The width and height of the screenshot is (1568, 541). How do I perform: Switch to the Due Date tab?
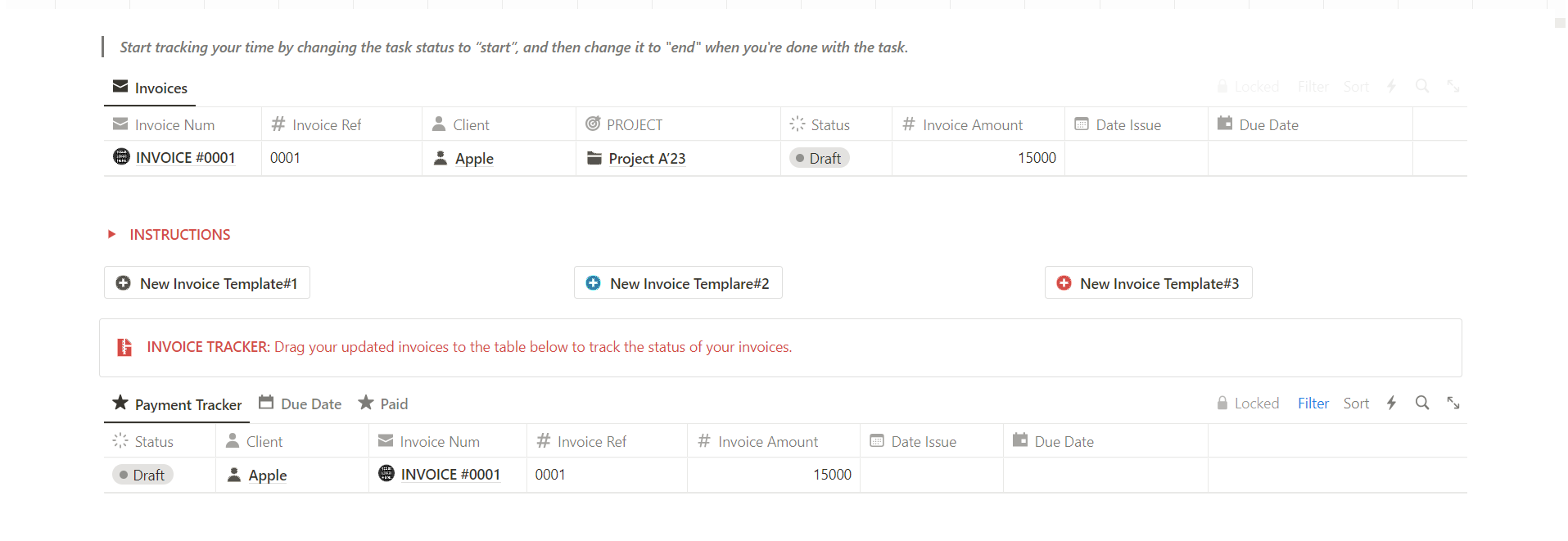point(300,403)
